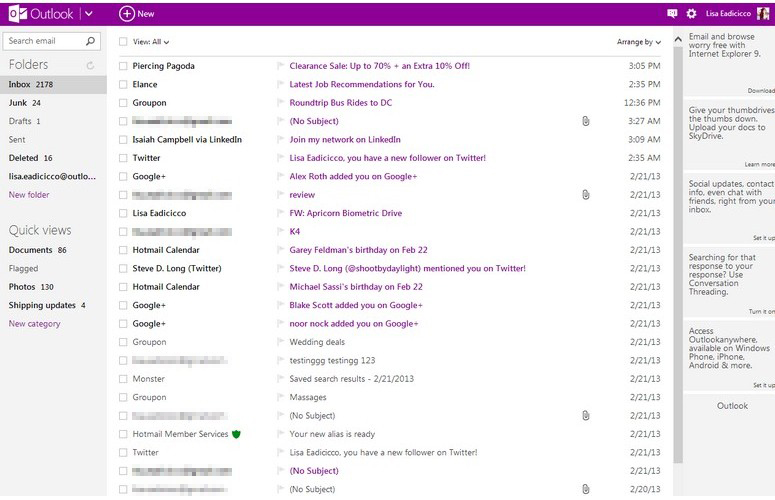The width and height of the screenshot is (775, 500).
Task: Click the search magnifier icon
Action: tap(90, 41)
